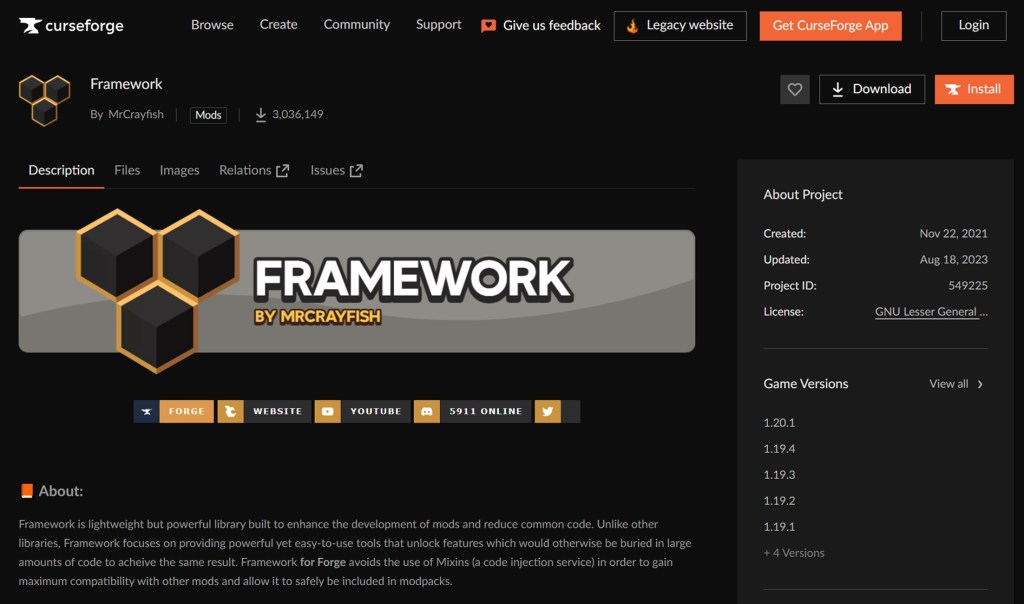Click the Legacy website button
Viewport: 1024px width, 604px height.
[680, 25]
